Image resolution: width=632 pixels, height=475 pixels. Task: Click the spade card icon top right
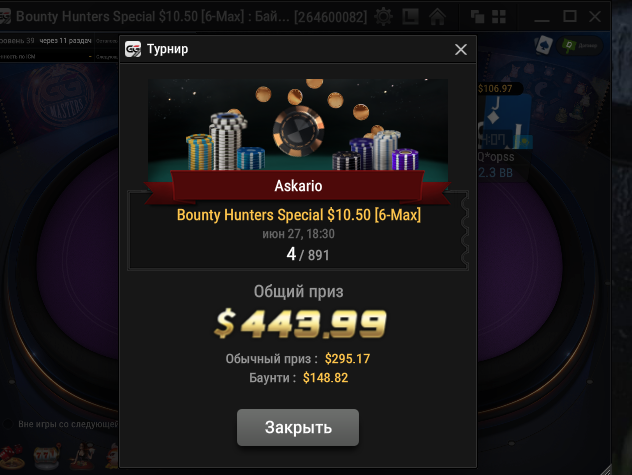(x=544, y=45)
